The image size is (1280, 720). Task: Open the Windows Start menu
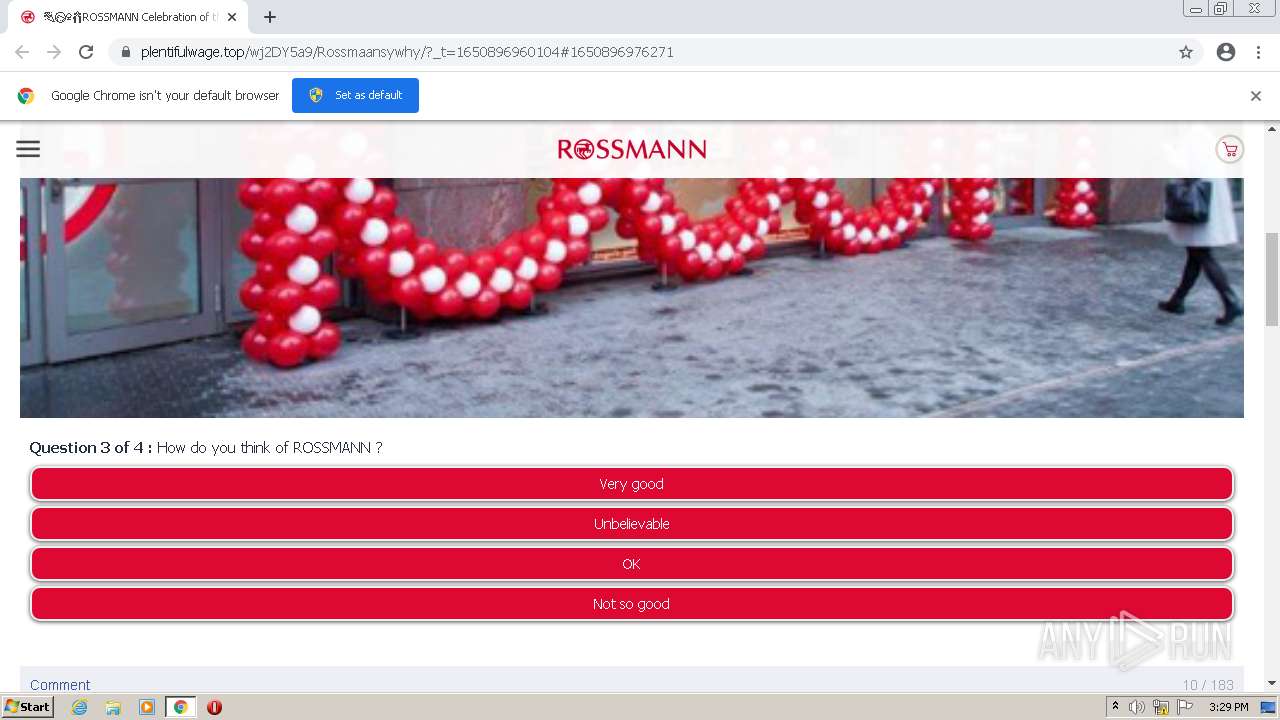point(27,707)
